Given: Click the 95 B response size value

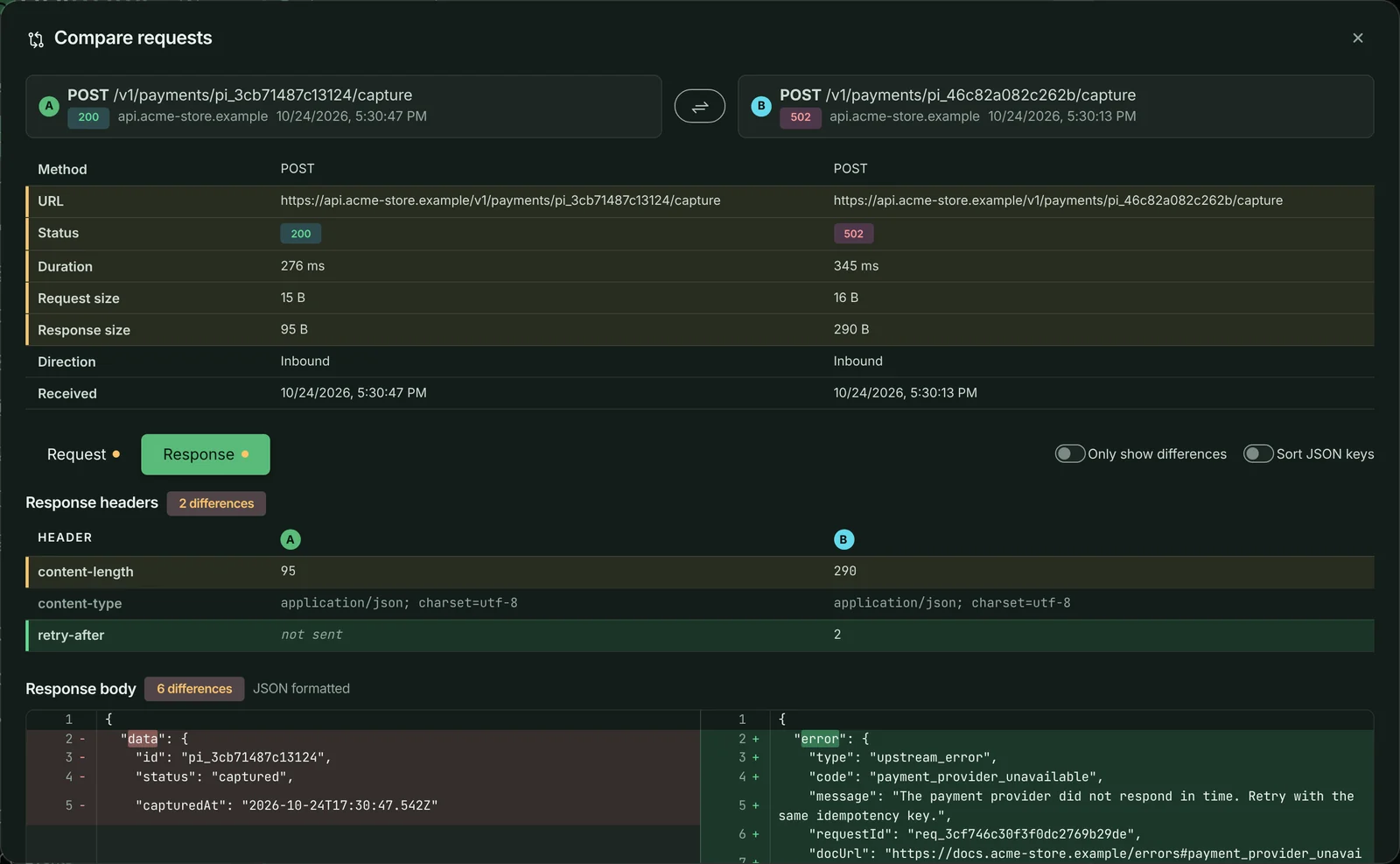Looking at the screenshot, I should point(294,329).
